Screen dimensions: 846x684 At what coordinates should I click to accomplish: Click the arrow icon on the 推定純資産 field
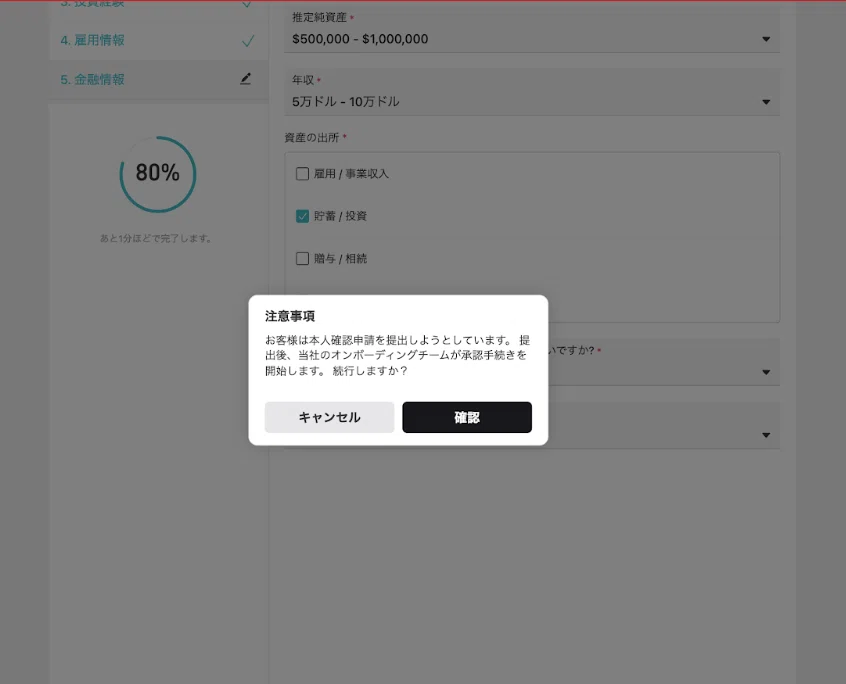coord(766,39)
